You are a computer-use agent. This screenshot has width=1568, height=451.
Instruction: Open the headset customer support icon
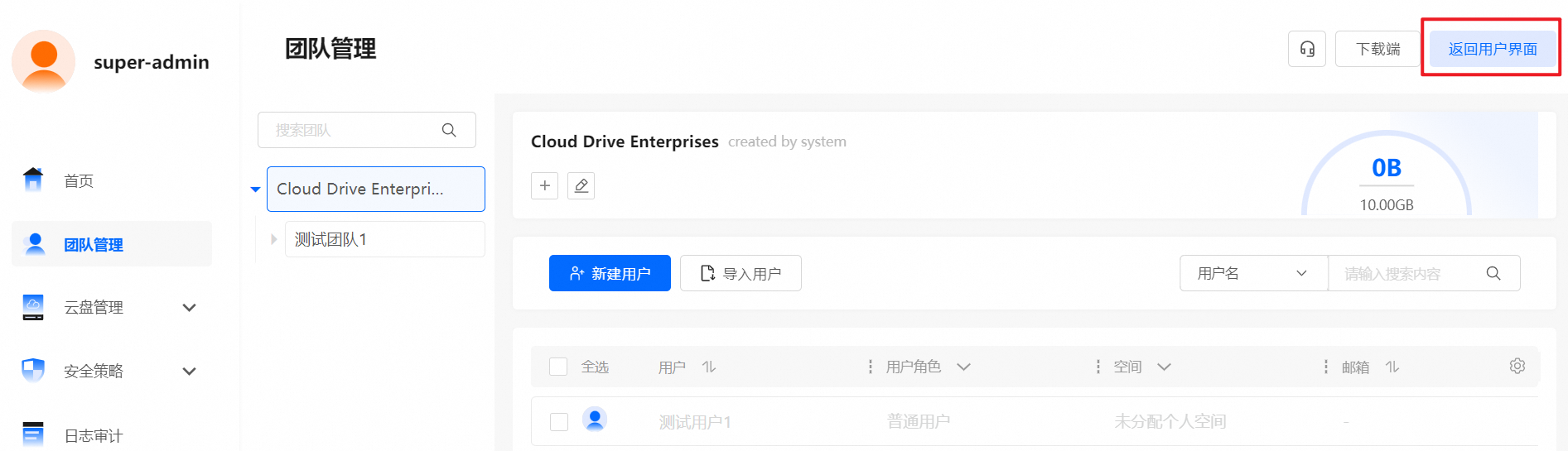coord(1307,49)
